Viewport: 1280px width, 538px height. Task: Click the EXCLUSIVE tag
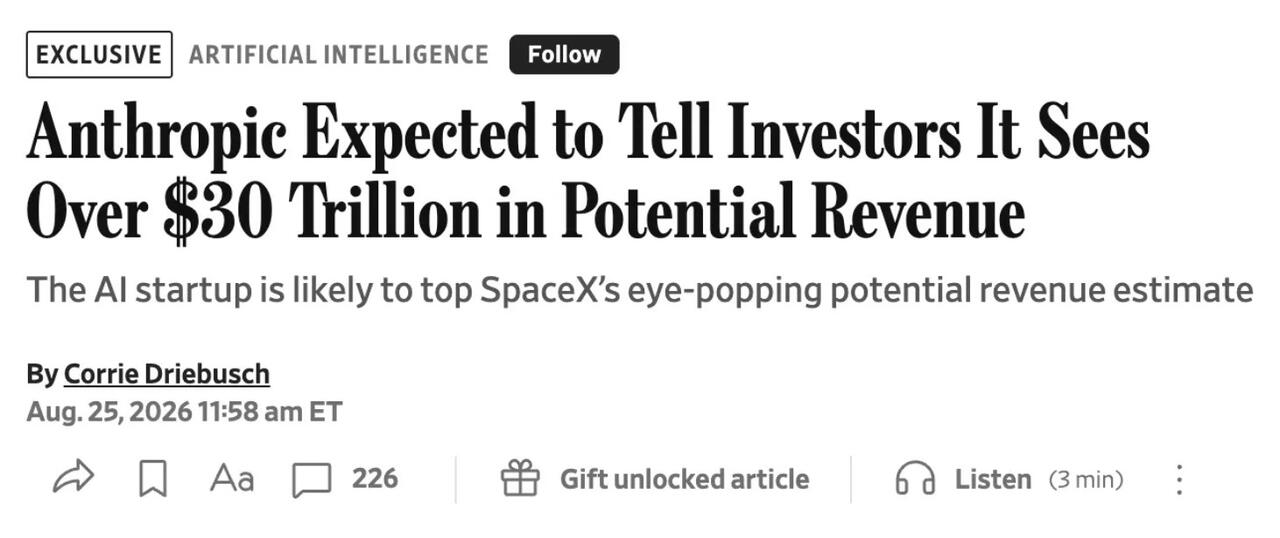[x=99, y=54]
